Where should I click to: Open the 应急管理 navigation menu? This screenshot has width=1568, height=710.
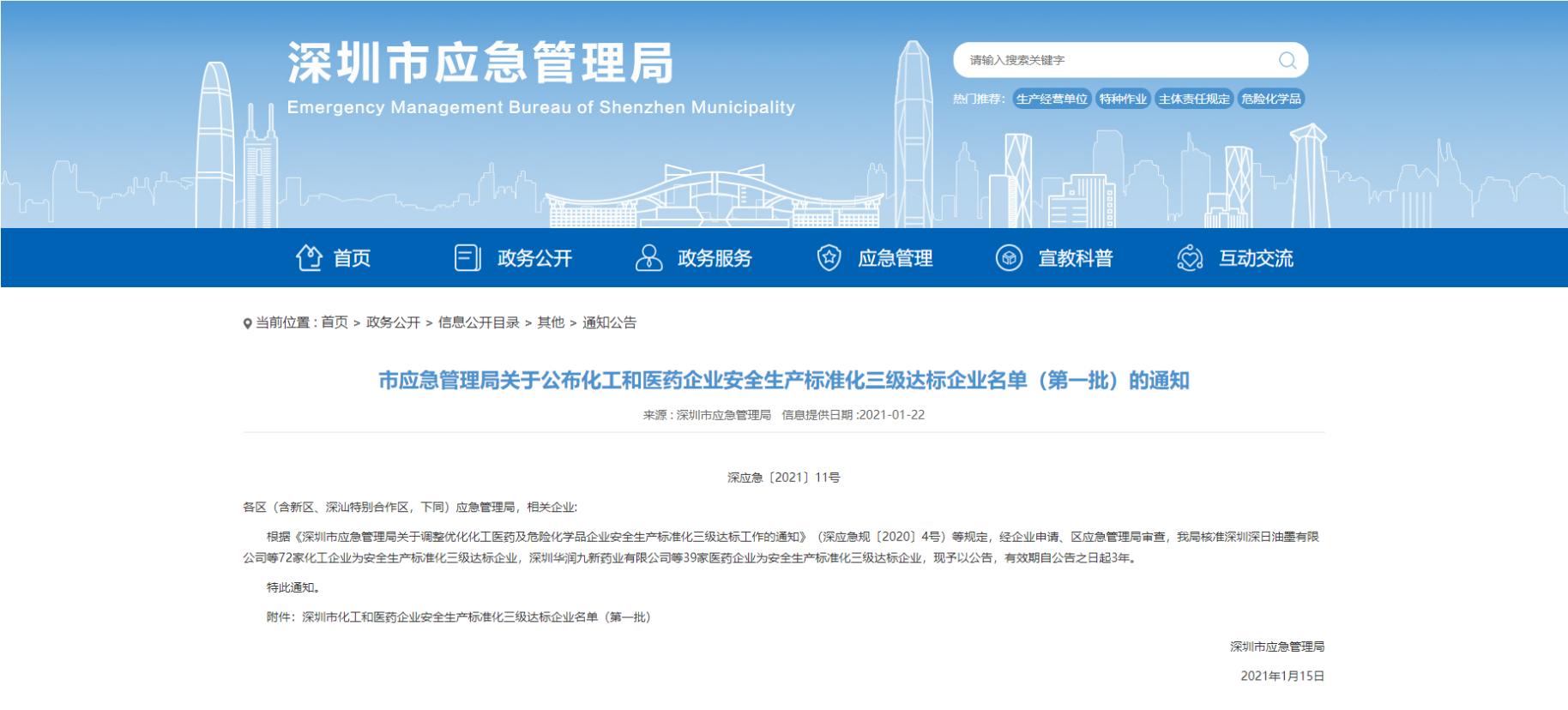tap(895, 258)
